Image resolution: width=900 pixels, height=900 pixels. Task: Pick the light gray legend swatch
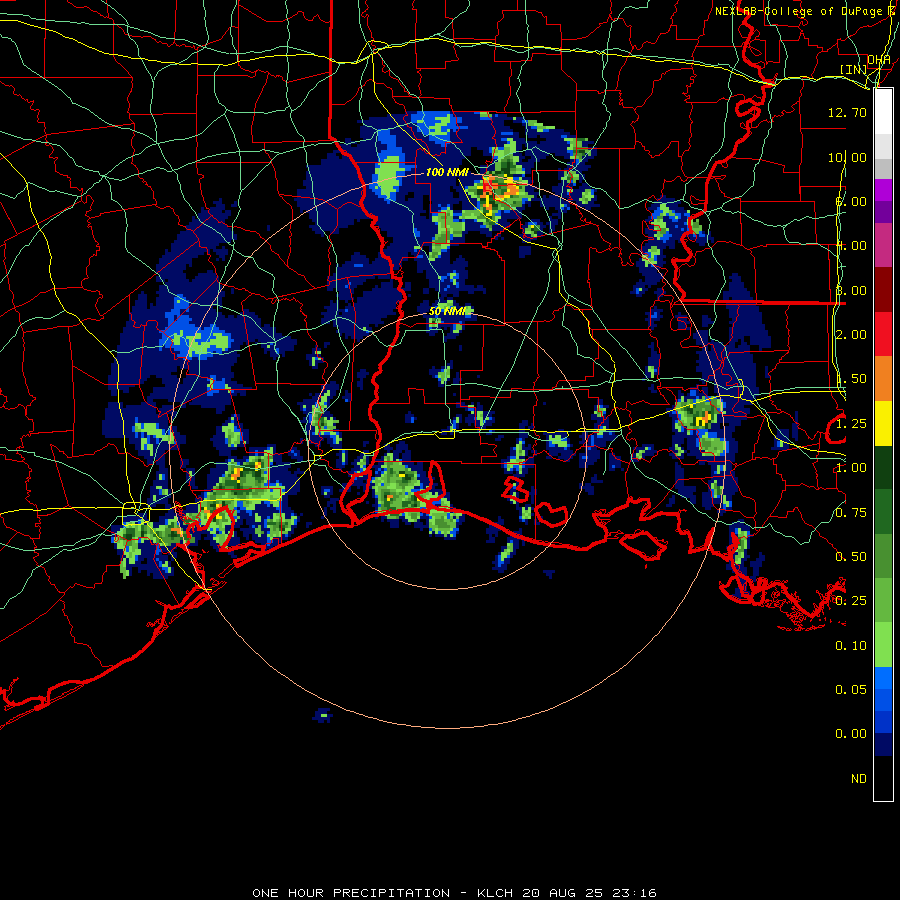[883, 146]
